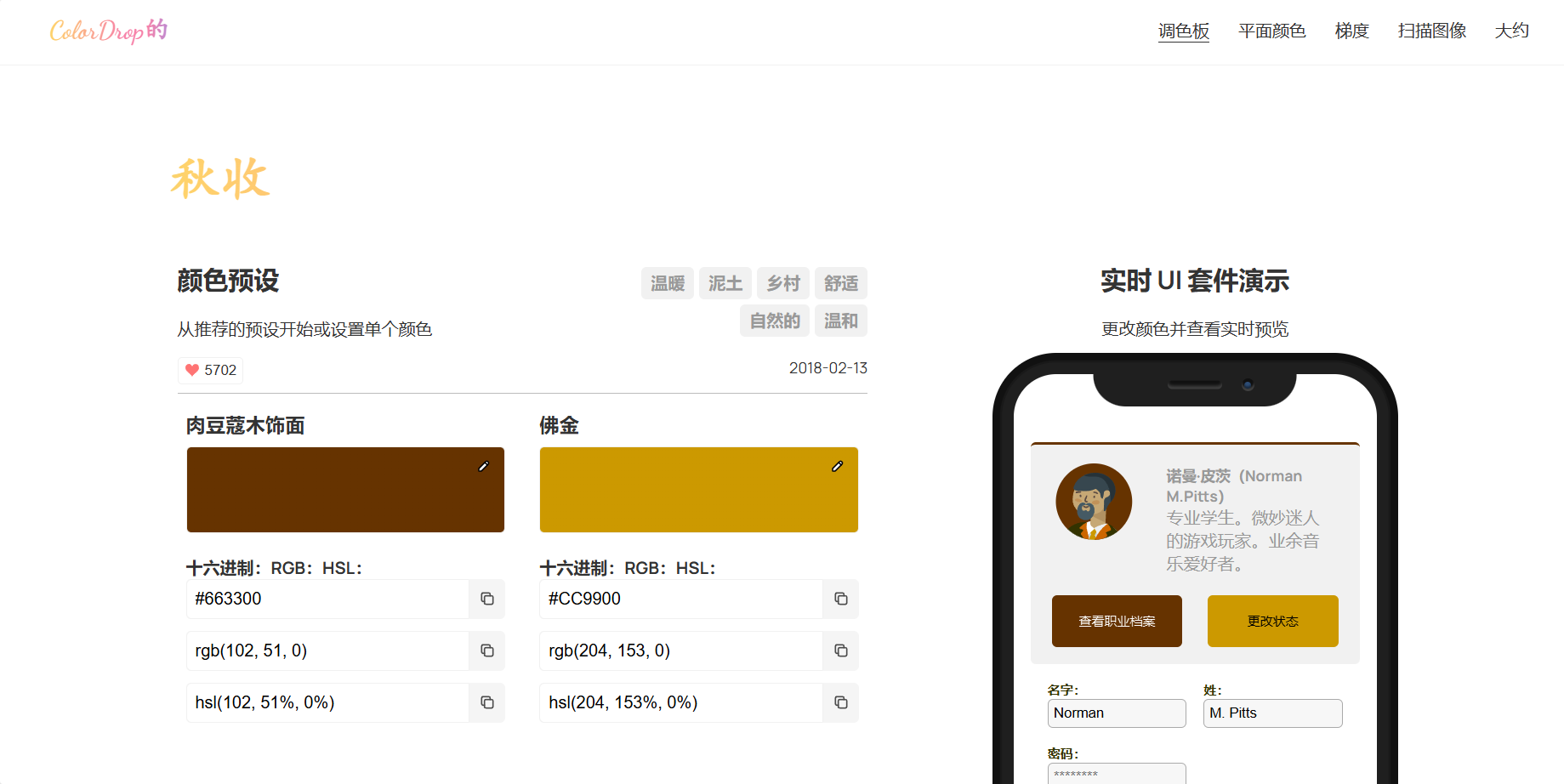Open the 大约 nav link
Screen dimensions: 1564x784
1512,31
